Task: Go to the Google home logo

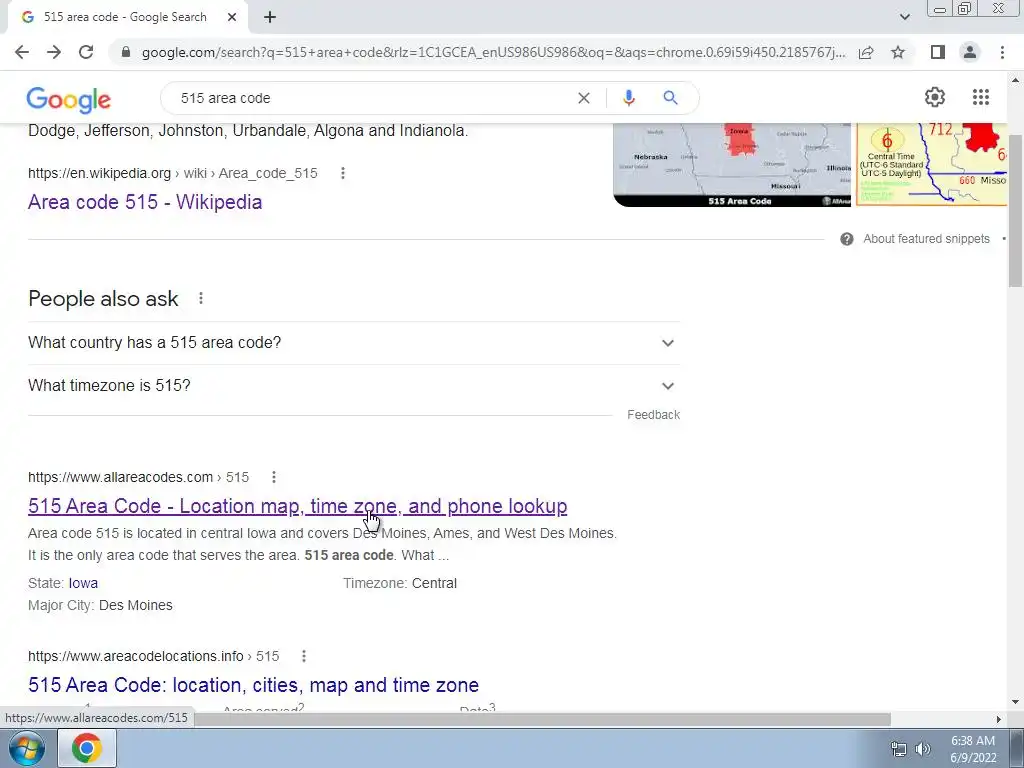Action: pyautogui.click(x=69, y=99)
